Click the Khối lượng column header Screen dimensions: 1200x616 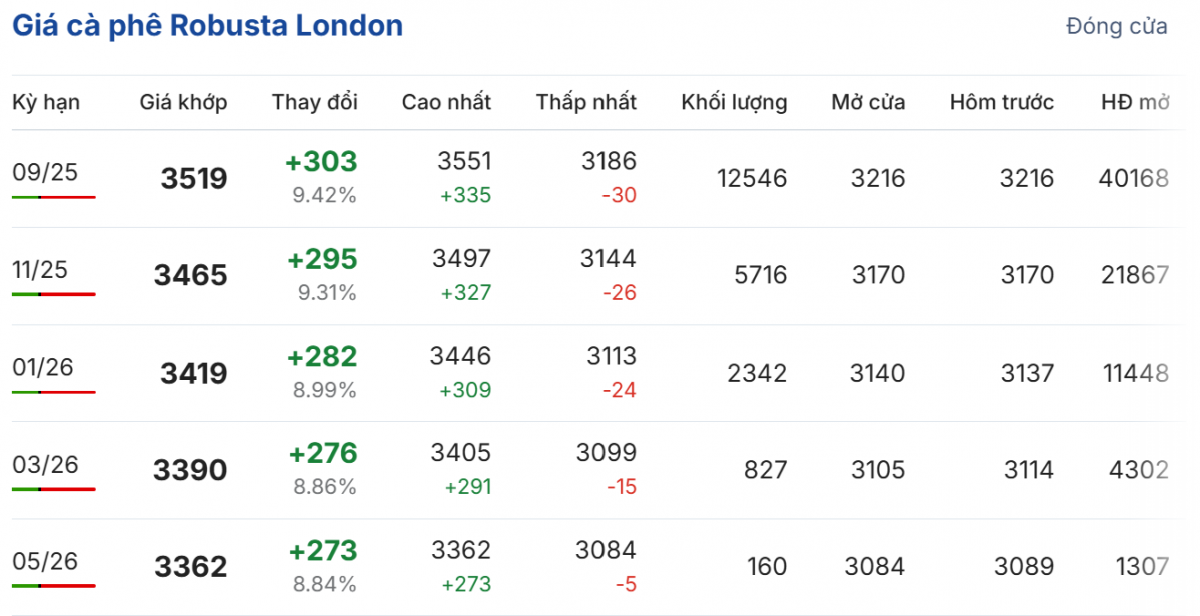pos(734,102)
